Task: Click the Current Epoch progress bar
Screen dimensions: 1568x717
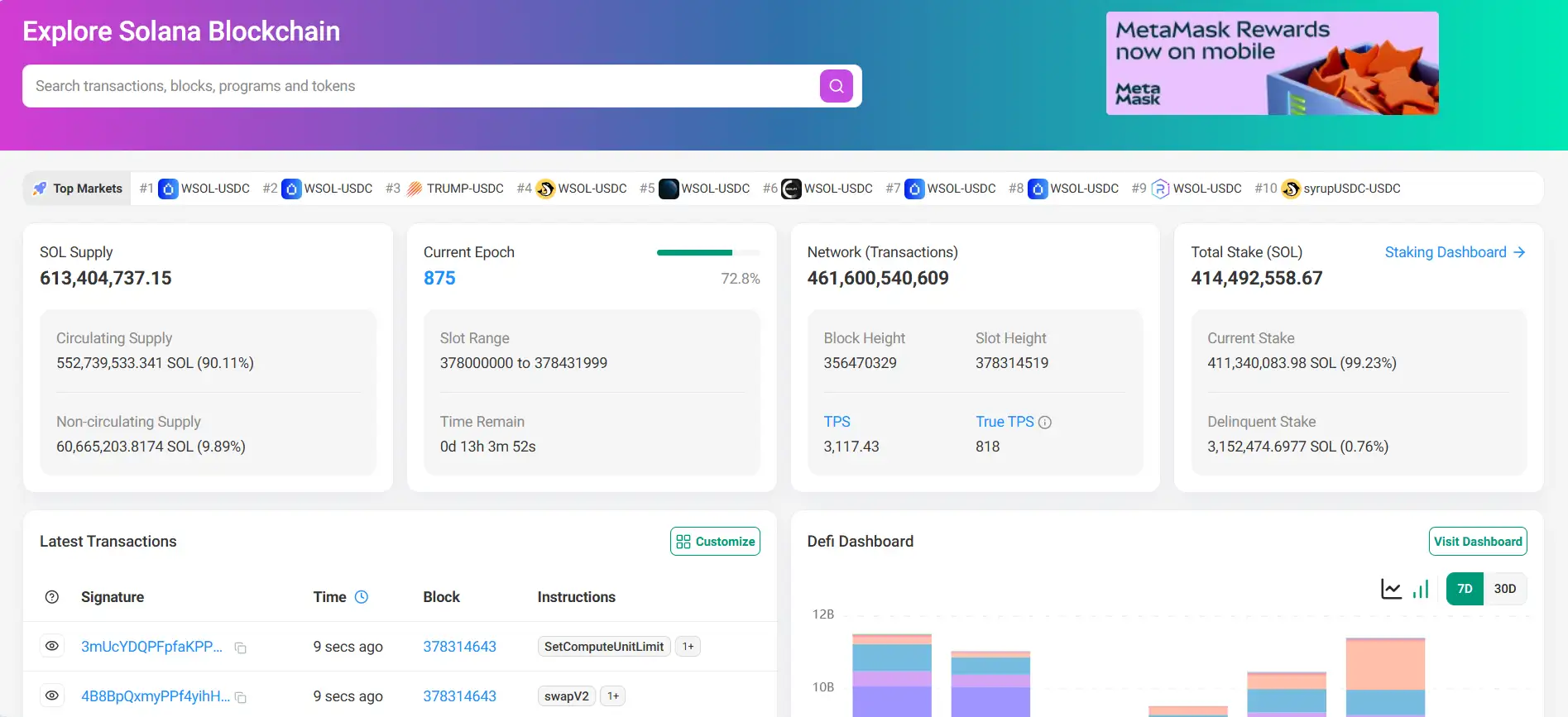Action: click(x=707, y=252)
